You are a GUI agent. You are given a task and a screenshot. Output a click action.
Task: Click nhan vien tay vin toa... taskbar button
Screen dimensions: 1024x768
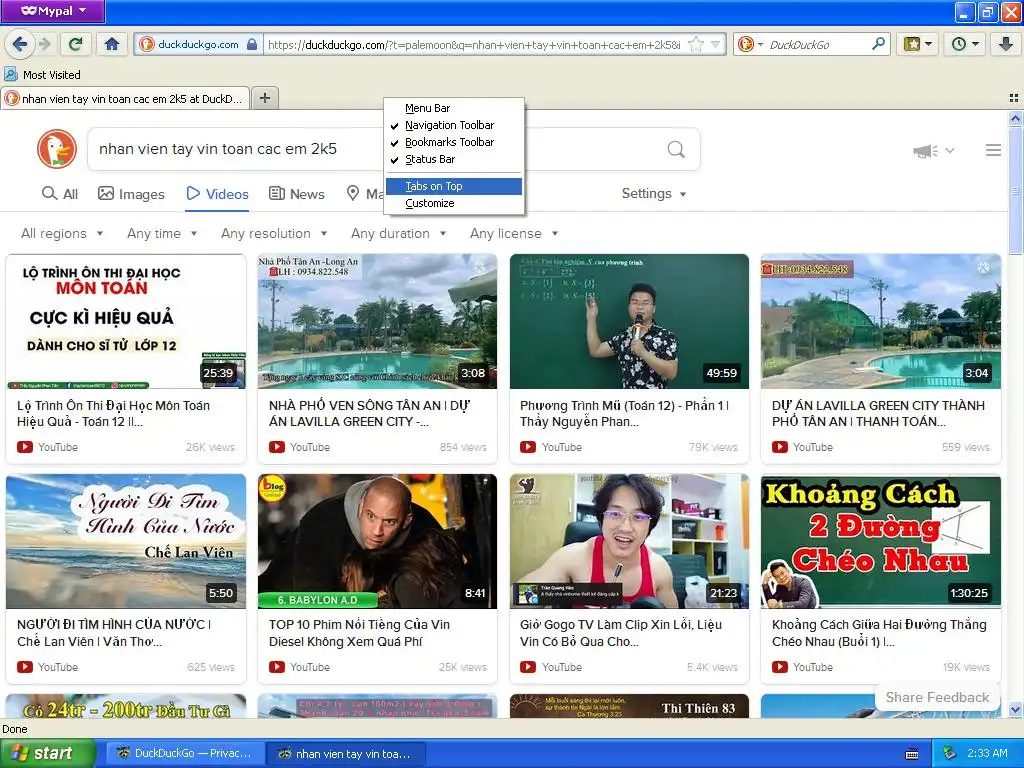[345, 754]
